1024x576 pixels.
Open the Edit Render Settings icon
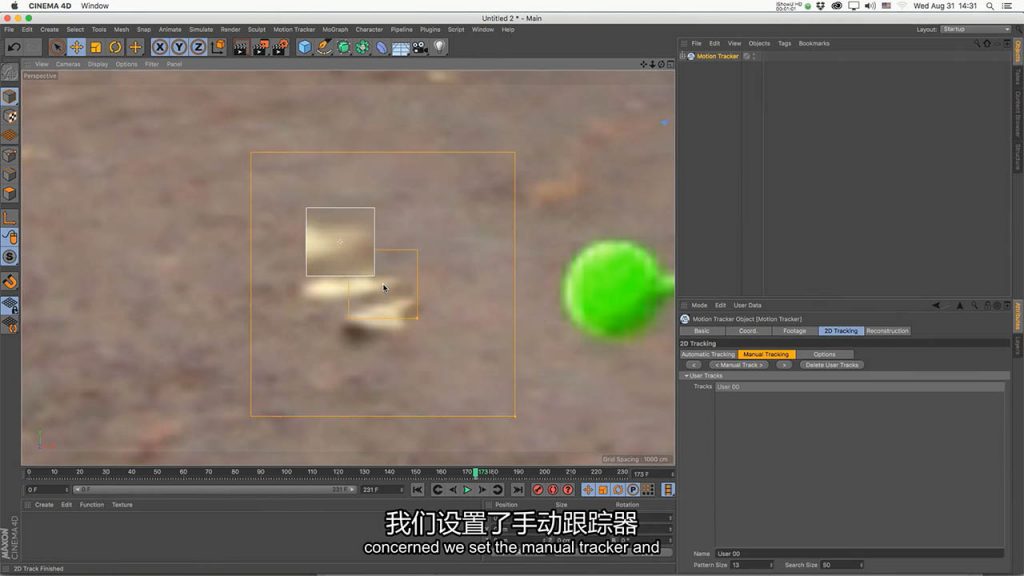click(x=280, y=47)
